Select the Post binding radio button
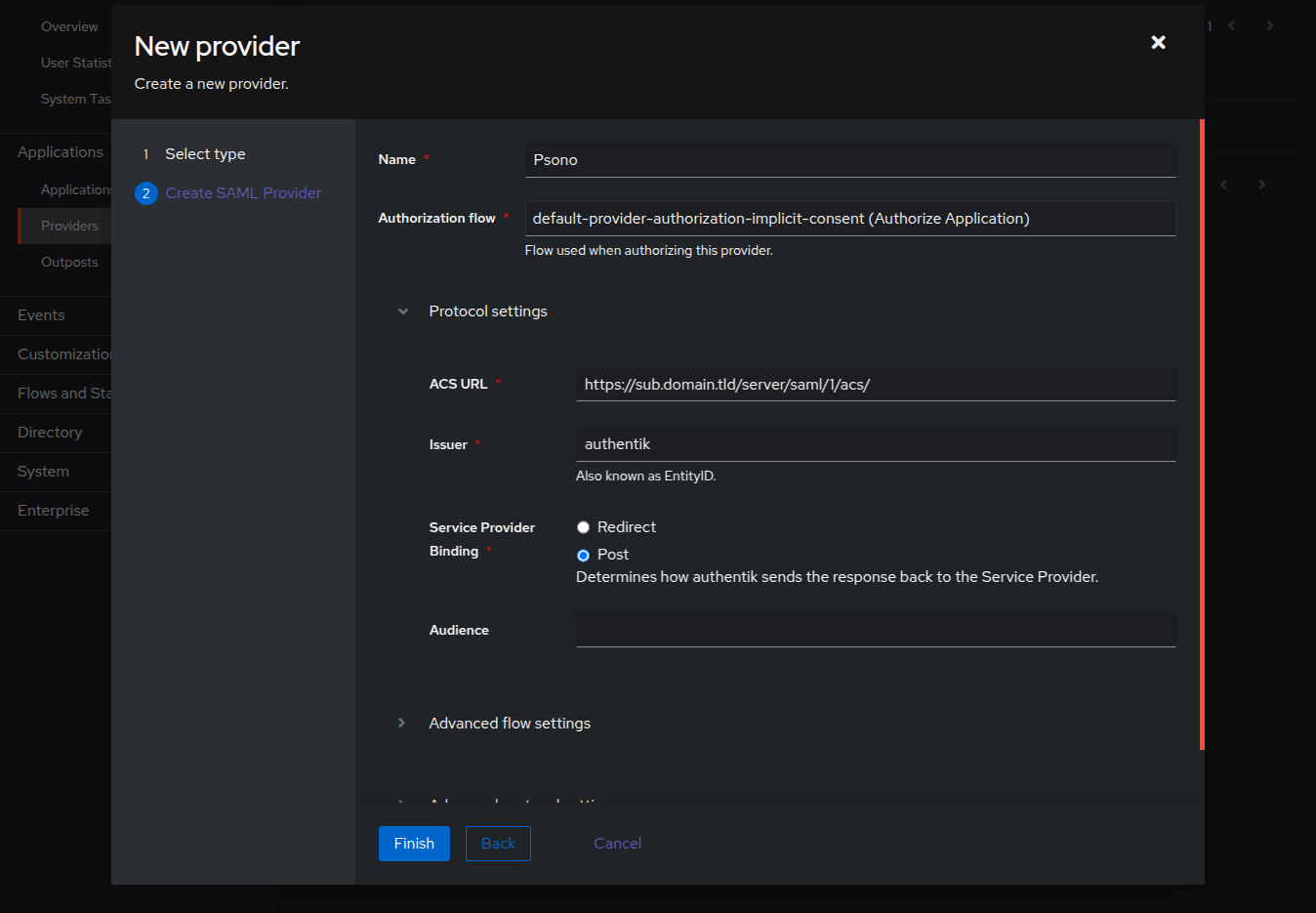Screen dimensions: 1316x913 583,555
